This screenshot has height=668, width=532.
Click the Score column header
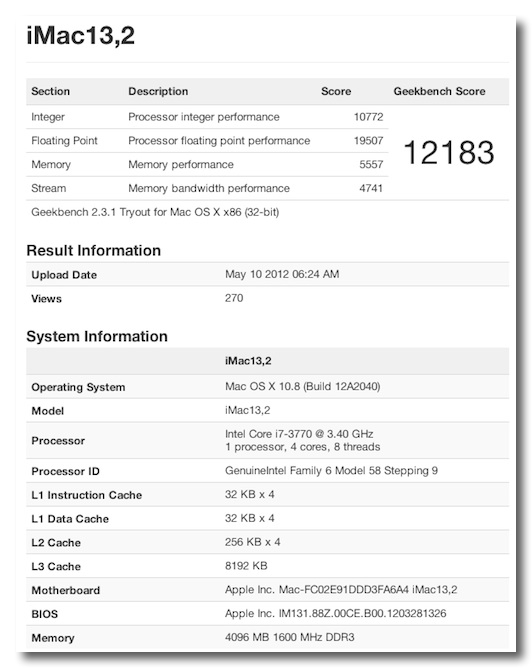(x=336, y=91)
